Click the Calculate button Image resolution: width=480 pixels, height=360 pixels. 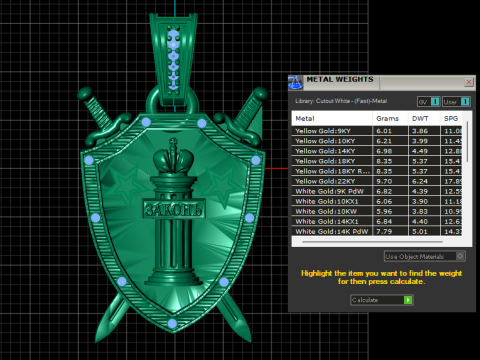point(382,300)
